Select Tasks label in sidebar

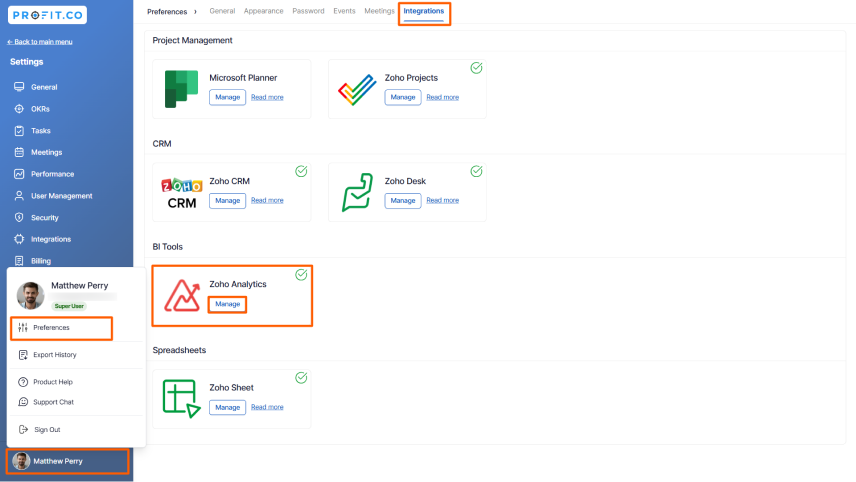(x=41, y=130)
